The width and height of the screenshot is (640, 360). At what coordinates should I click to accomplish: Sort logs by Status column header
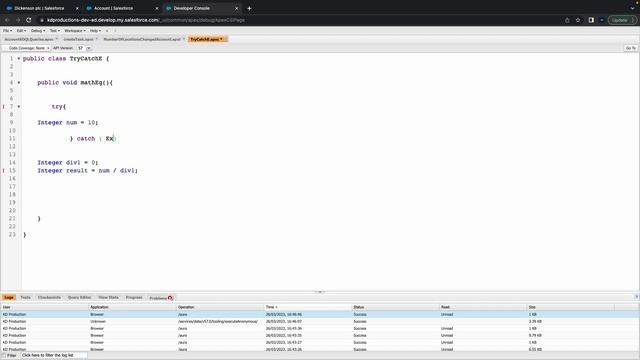[x=396, y=307]
